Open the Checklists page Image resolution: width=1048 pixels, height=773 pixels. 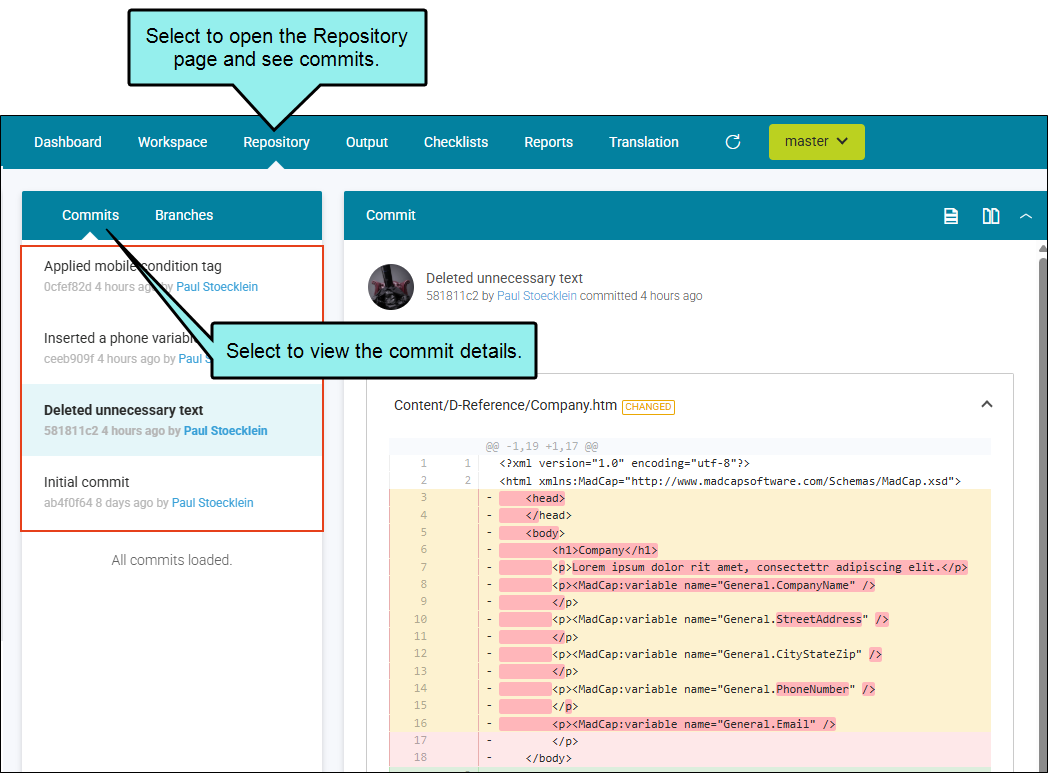(x=456, y=142)
